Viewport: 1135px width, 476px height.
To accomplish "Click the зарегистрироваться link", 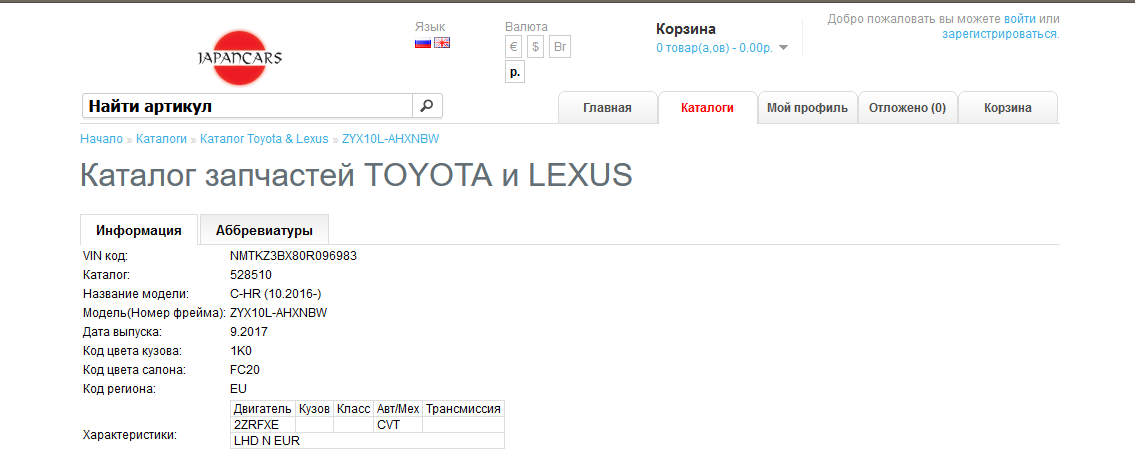I will 1000,33.
